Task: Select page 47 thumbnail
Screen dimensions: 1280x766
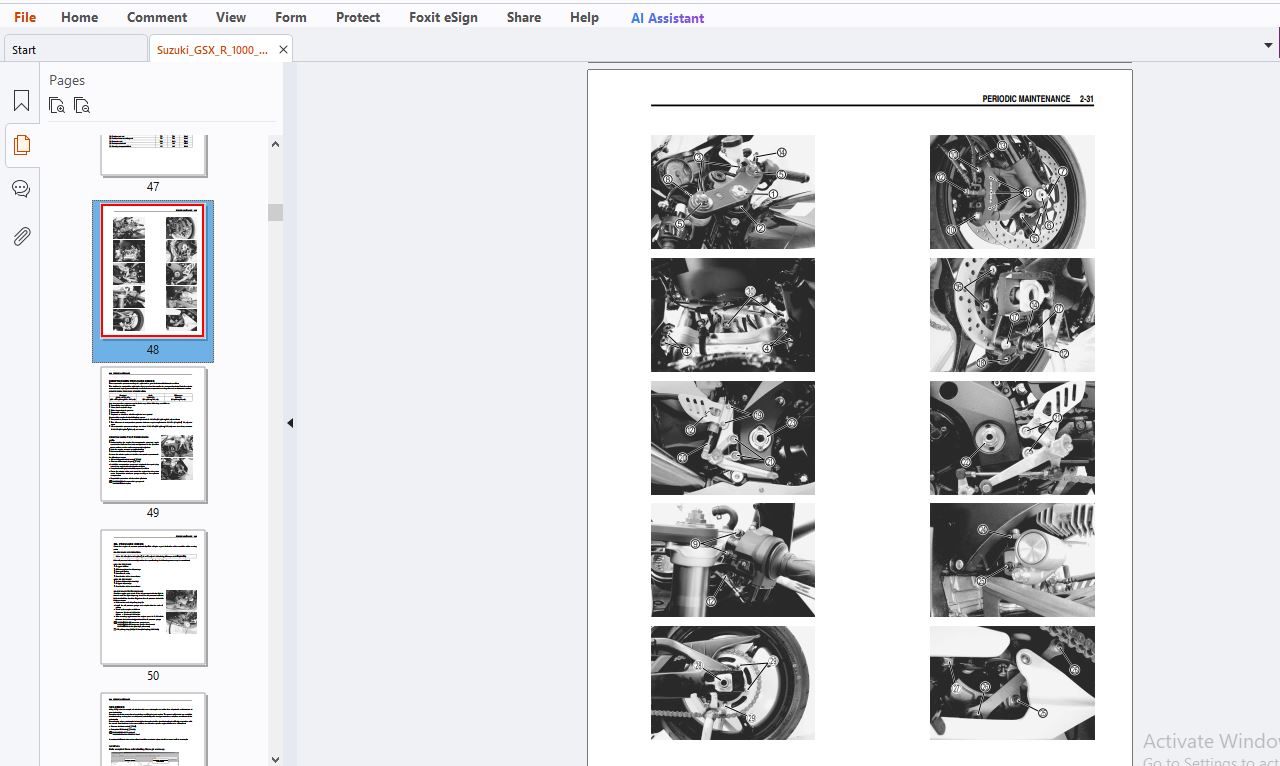Action: (x=154, y=155)
